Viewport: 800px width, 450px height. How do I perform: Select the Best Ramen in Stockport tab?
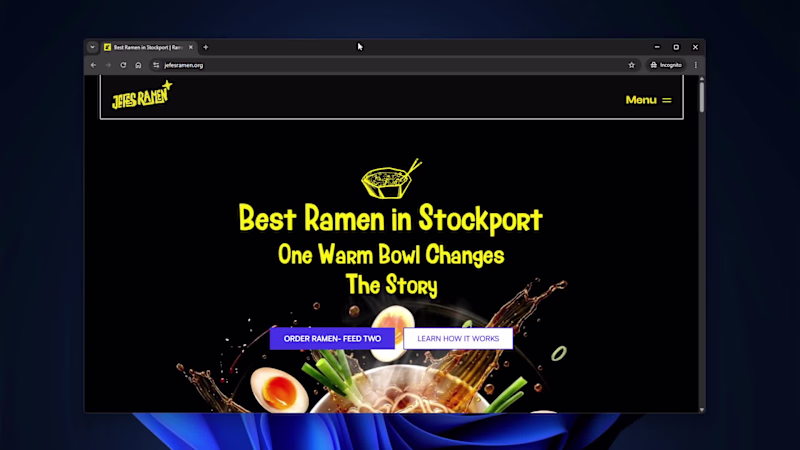[x=148, y=47]
